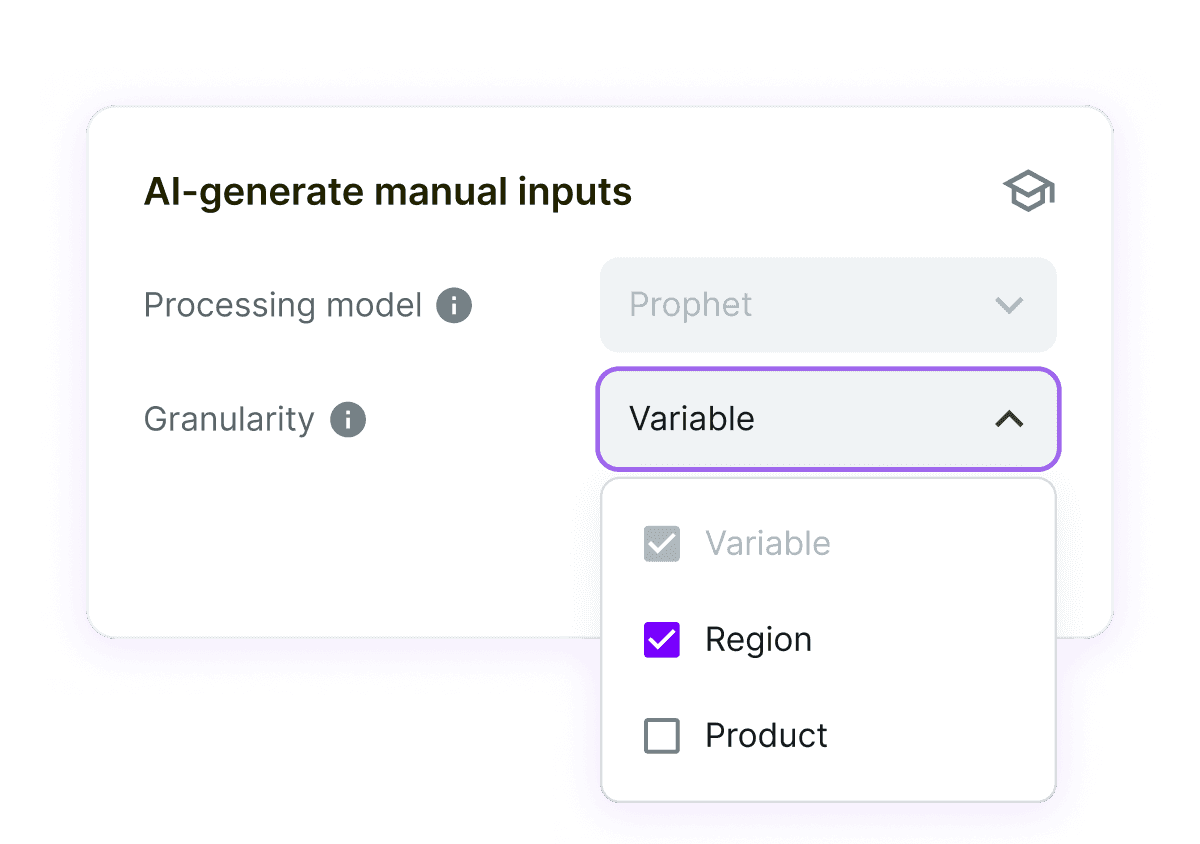Click the info icon beside Processing model
The width and height of the screenshot is (1200, 844).
point(453,305)
